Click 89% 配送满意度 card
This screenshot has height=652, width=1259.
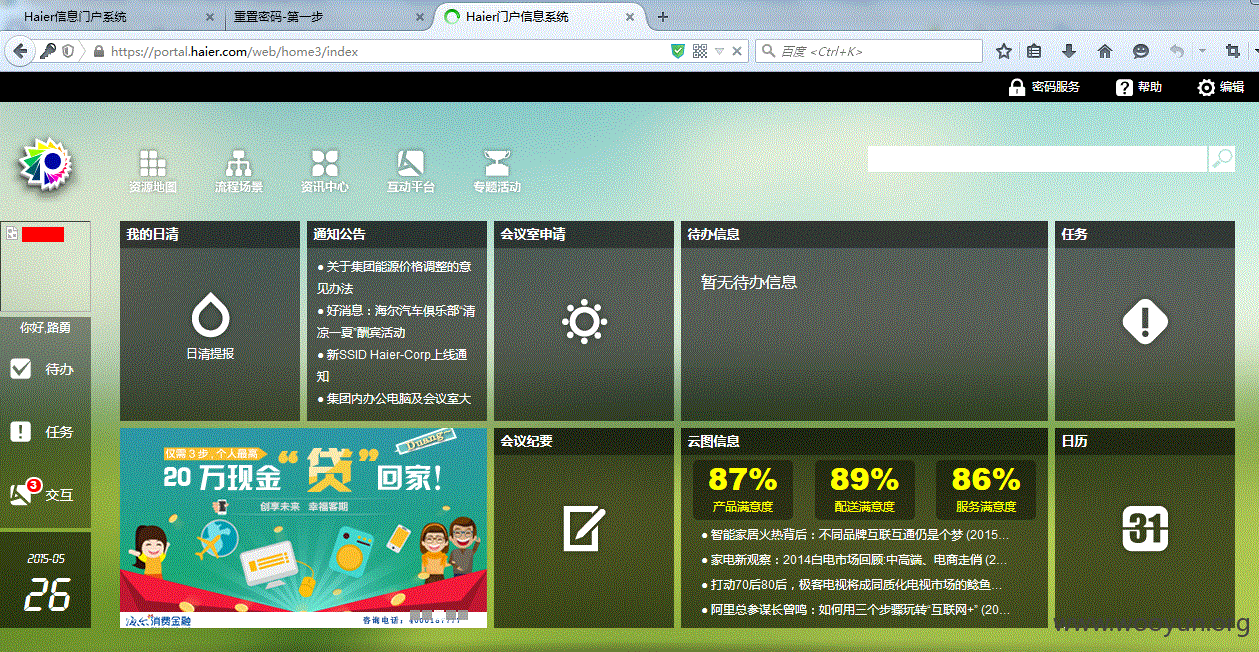click(x=864, y=489)
